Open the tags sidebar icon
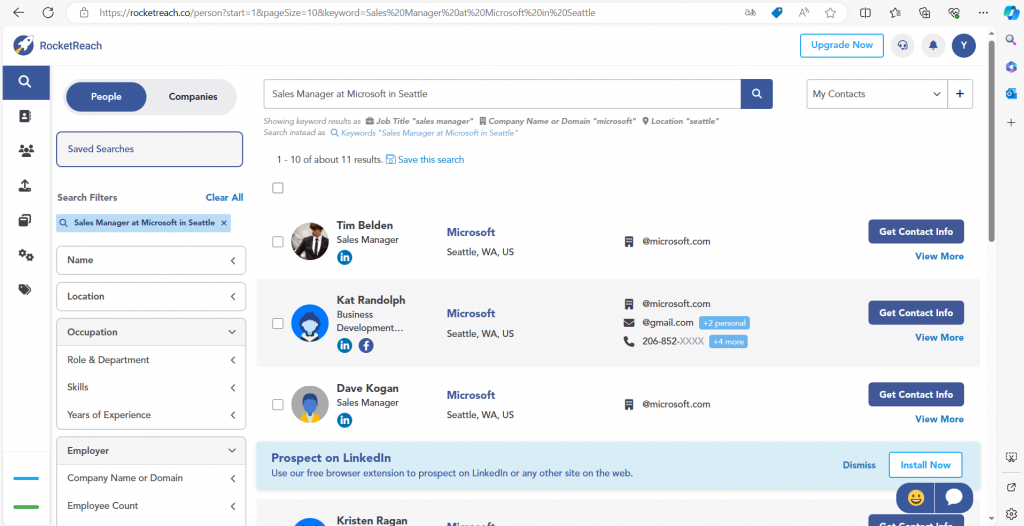 (25, 289)
